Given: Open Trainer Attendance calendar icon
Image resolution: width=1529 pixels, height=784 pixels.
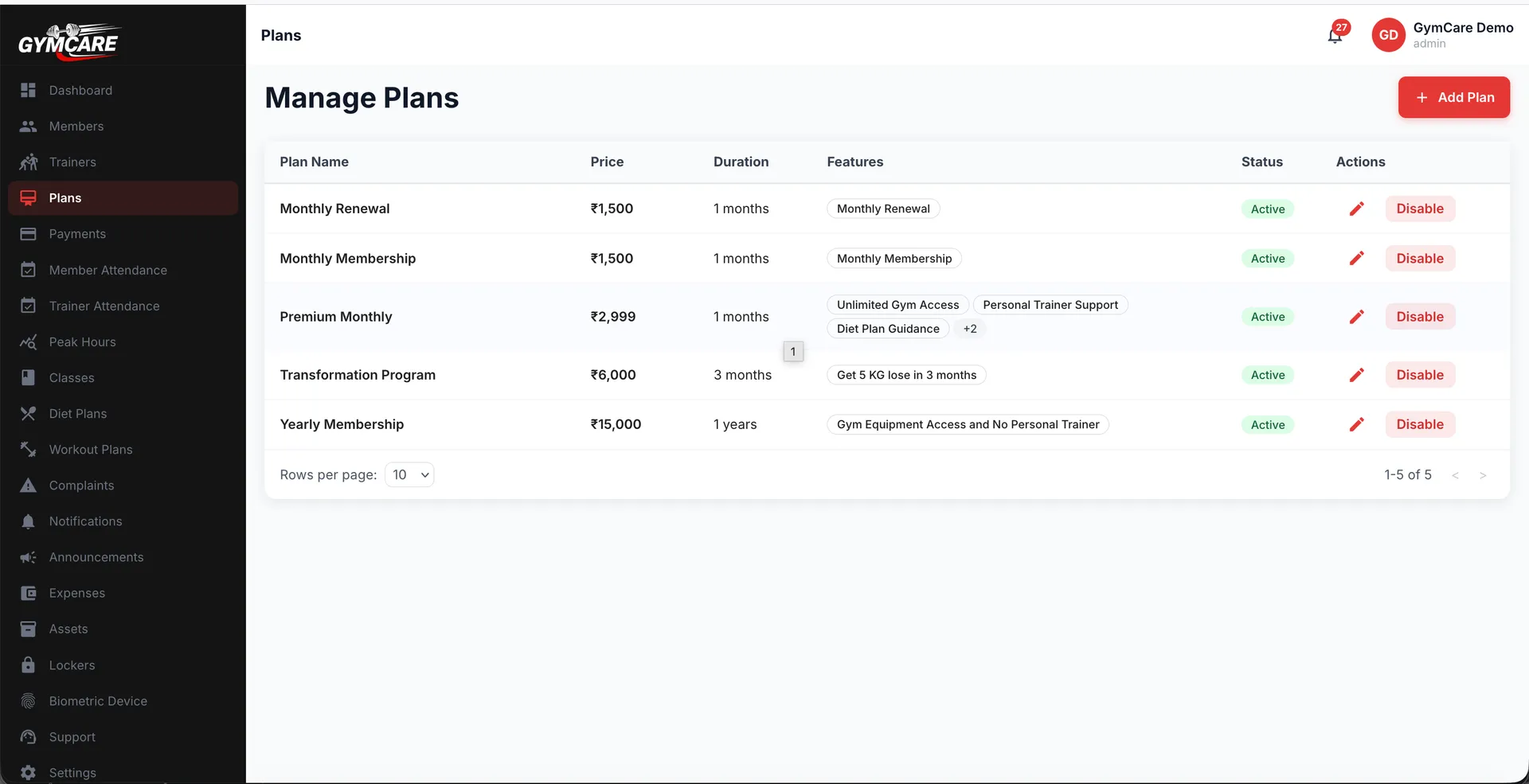Looking at the screenshot, I should coord(29,306).
